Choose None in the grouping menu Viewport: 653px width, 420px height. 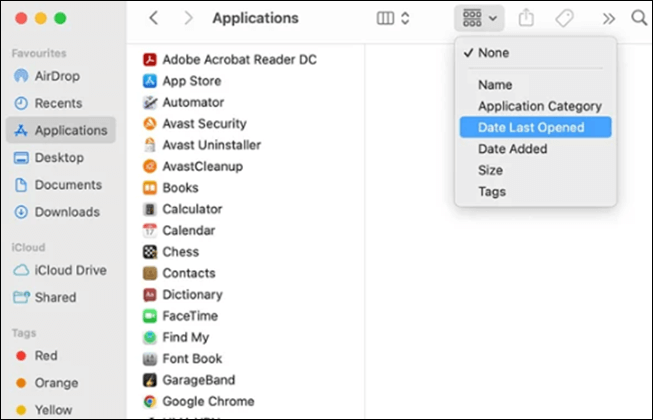[x=536, y=53]
